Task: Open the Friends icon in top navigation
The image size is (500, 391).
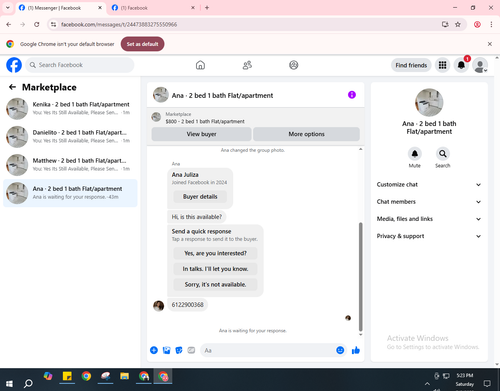Action: point(247,65)
